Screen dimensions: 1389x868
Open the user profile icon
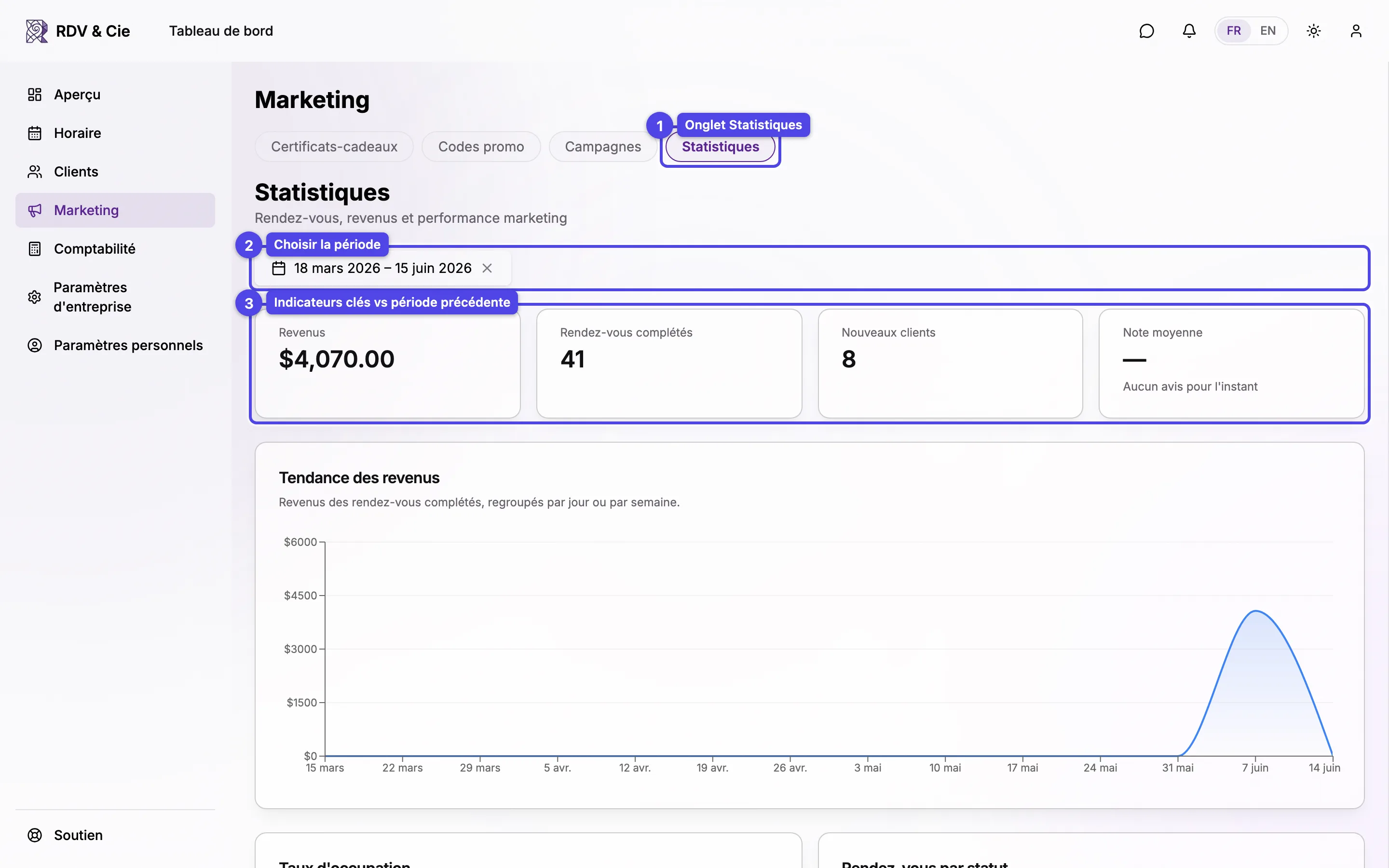coord(1356,31)
